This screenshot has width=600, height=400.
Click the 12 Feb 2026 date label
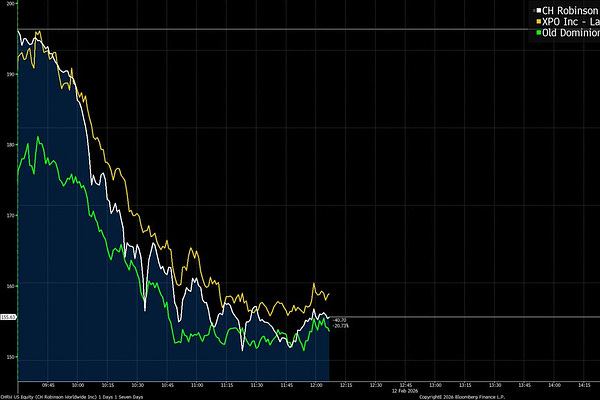[404, 391]
